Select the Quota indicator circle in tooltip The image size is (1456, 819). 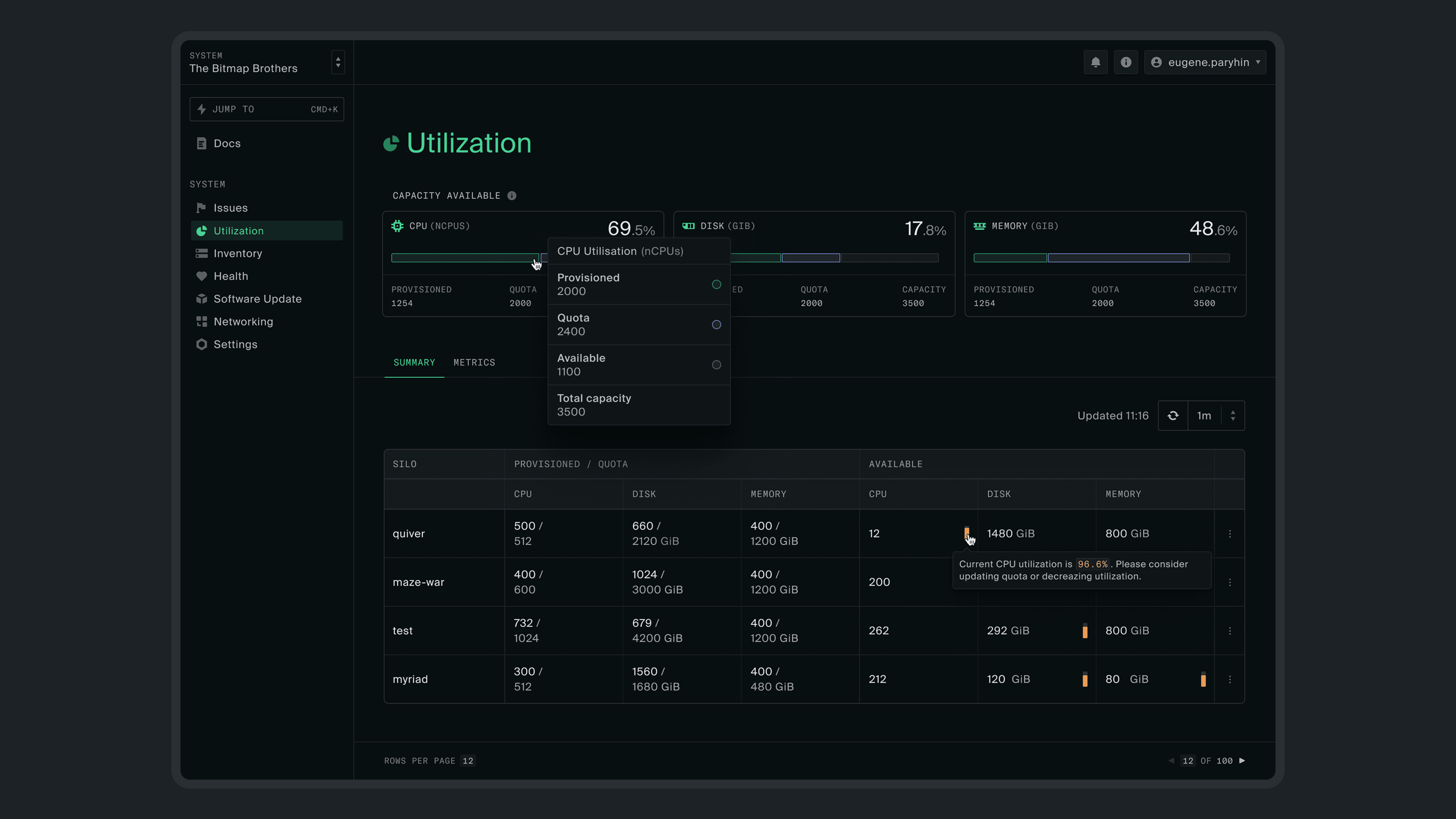click(716, 325)
